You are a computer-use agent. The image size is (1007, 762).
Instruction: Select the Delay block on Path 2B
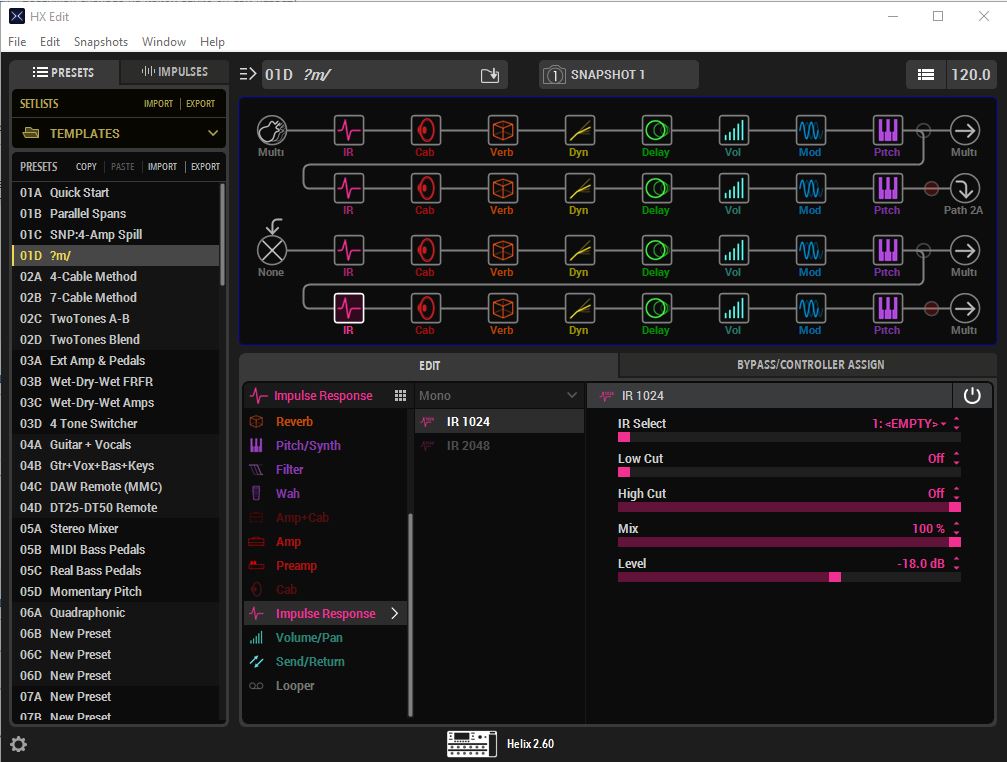[656, 309]
